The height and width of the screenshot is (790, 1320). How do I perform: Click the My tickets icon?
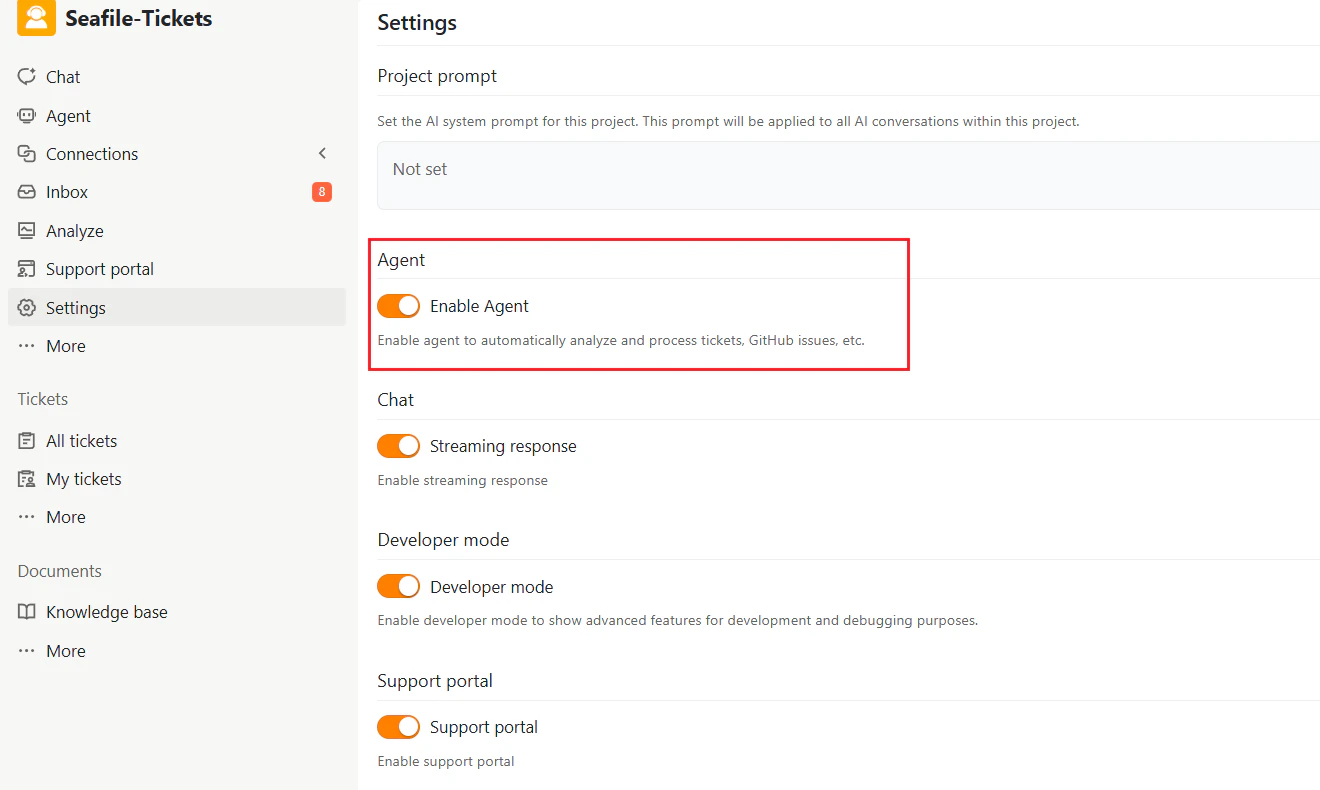click(x=27, y=479)
